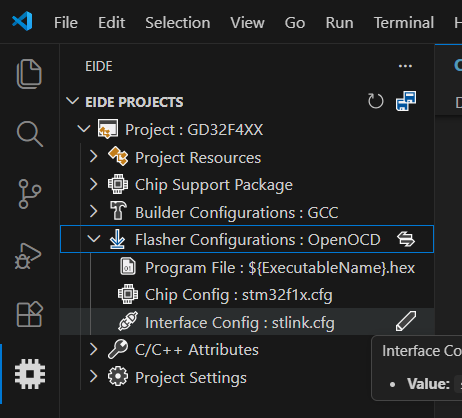
Task: Expand the Chip Support Package node
Action: (94, 184)
